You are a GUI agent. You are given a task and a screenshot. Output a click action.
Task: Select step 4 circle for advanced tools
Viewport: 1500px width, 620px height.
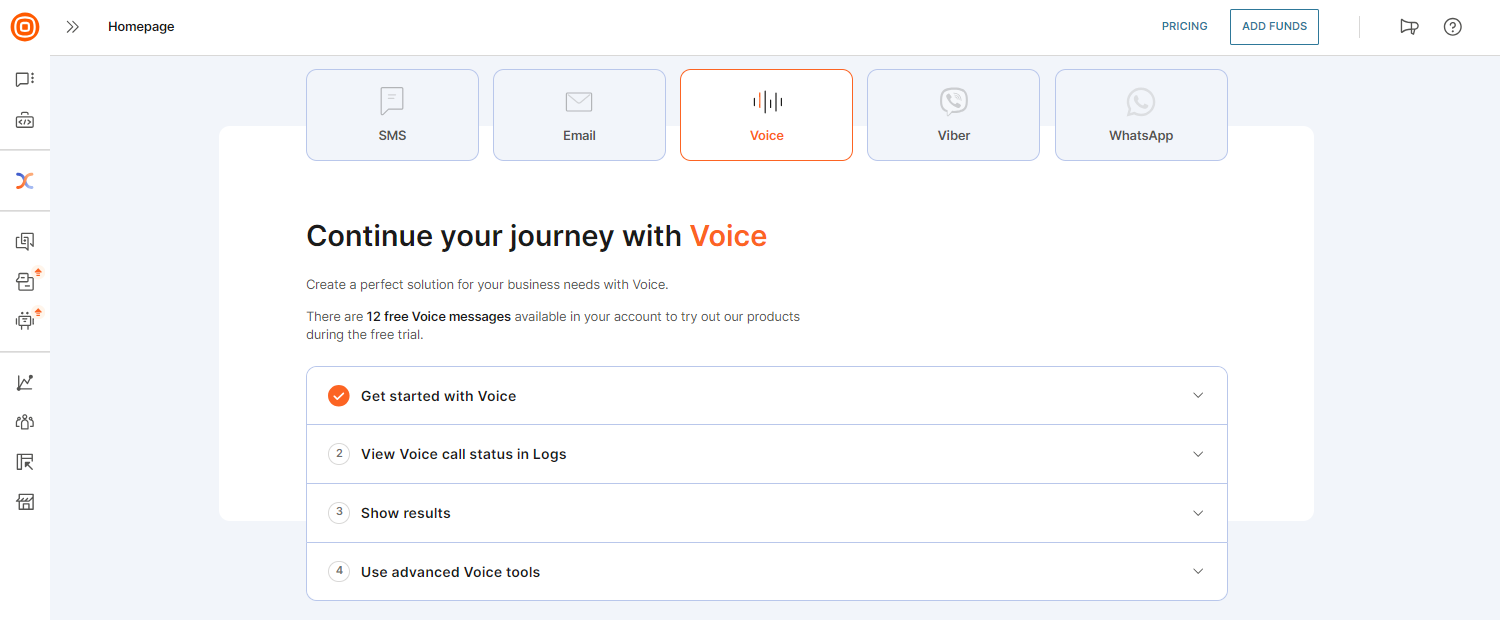tap(339, 572)
